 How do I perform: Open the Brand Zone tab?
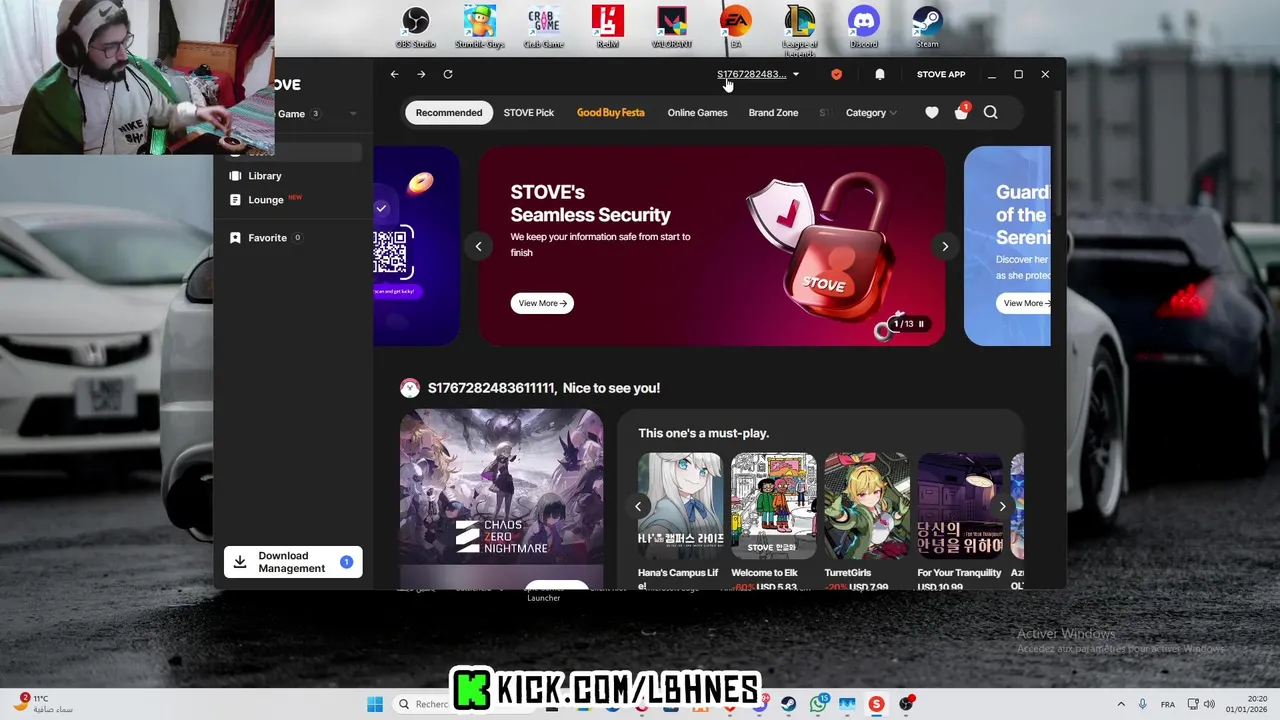point(774,113)
